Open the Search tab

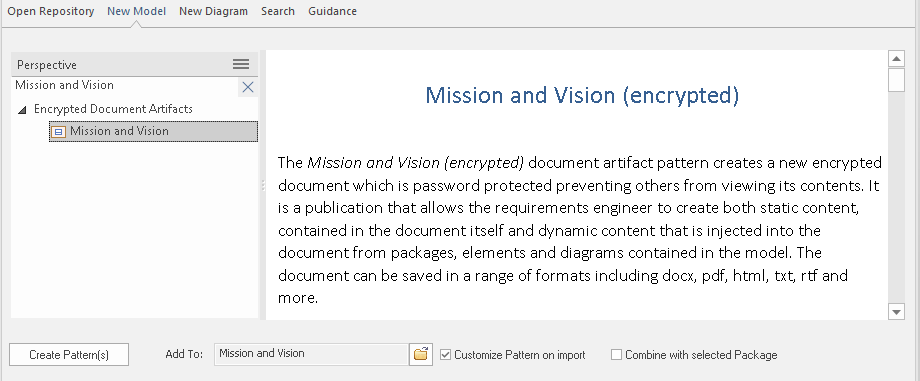click(278, 11)
